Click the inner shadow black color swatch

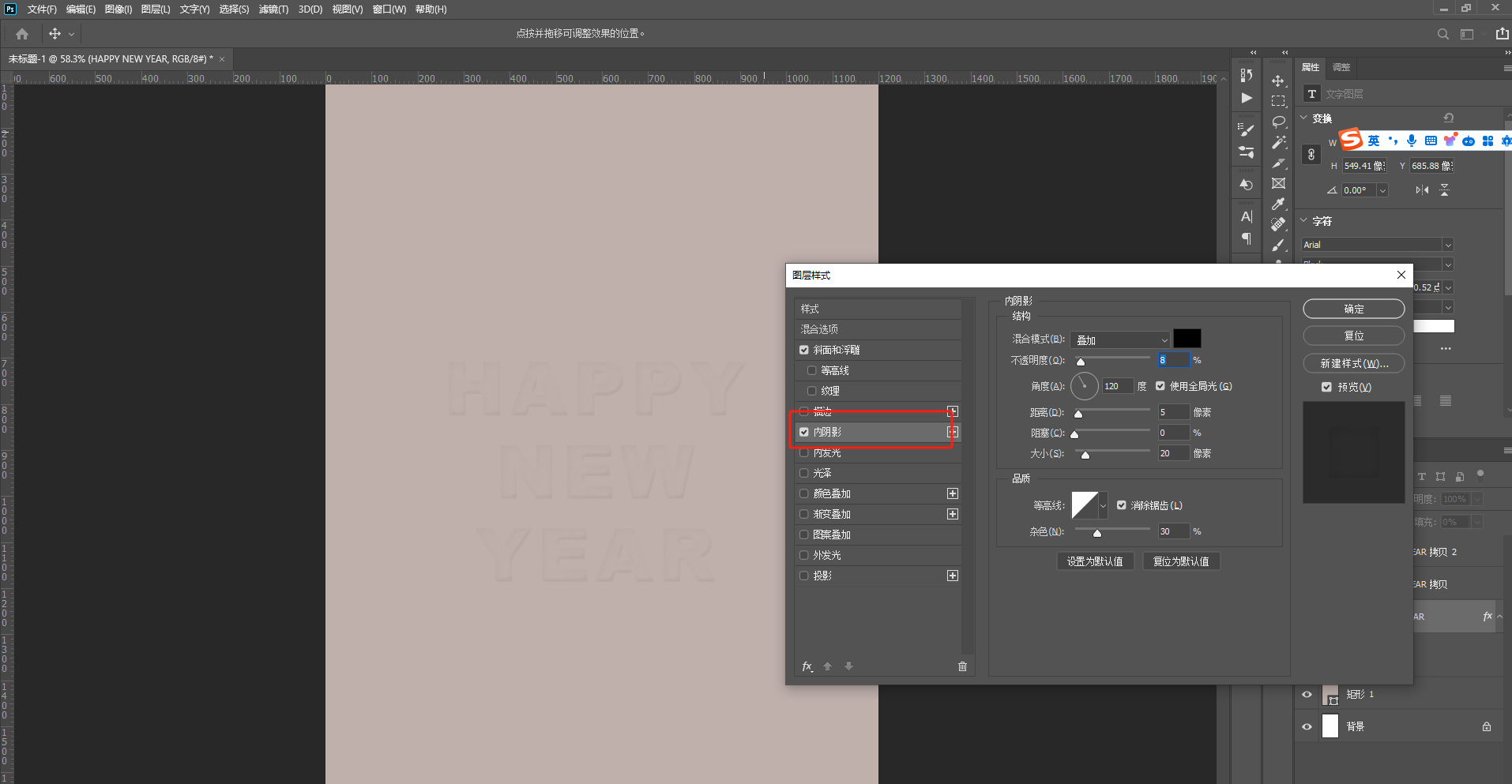[1187, 339]
